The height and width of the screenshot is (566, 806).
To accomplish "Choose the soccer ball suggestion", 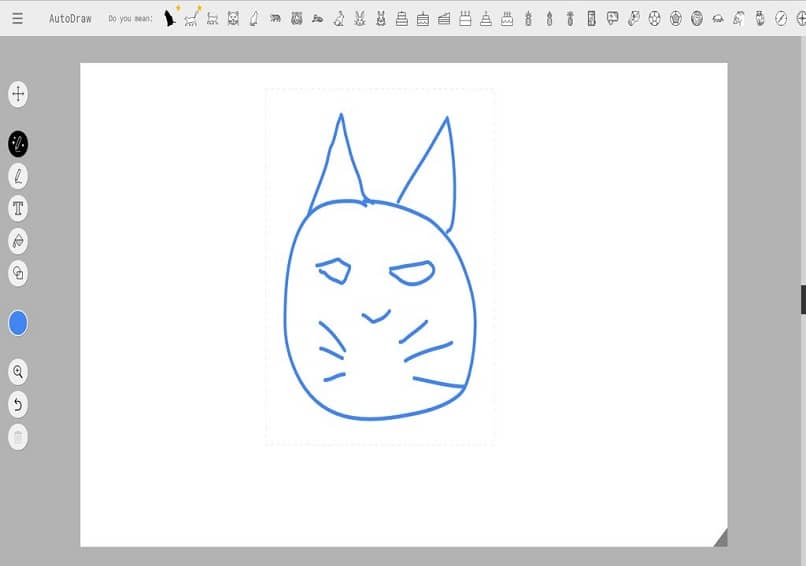I will click(x=654, y=18).
